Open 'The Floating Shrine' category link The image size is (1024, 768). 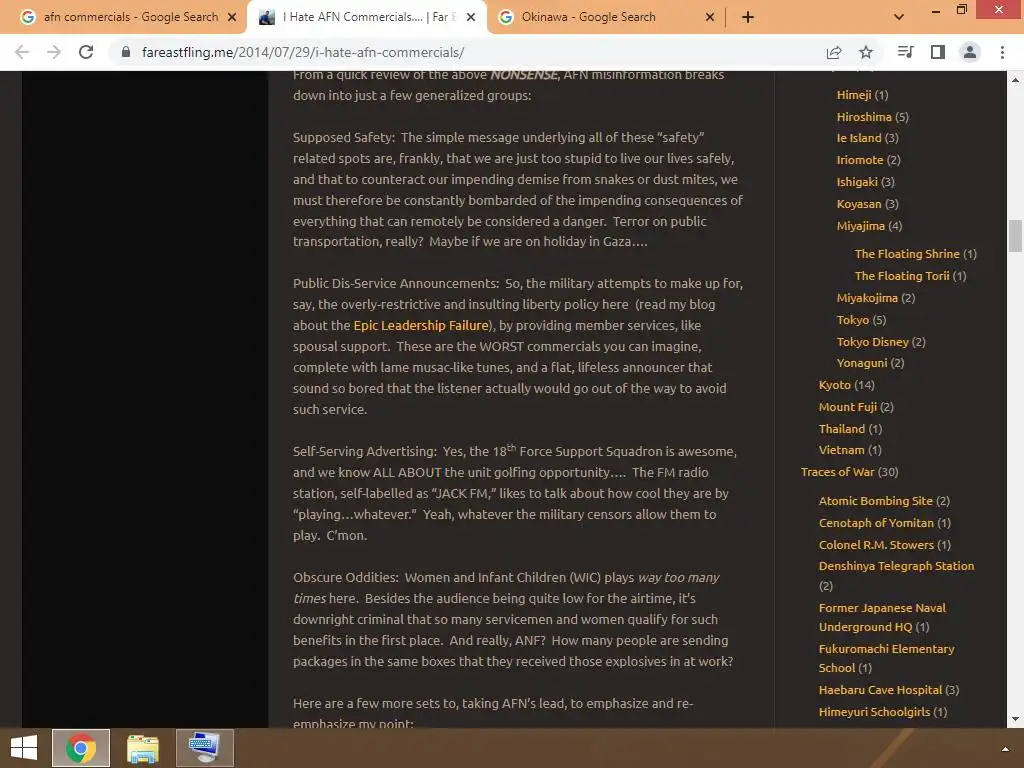pyautogui.click(x=907, y=254)
